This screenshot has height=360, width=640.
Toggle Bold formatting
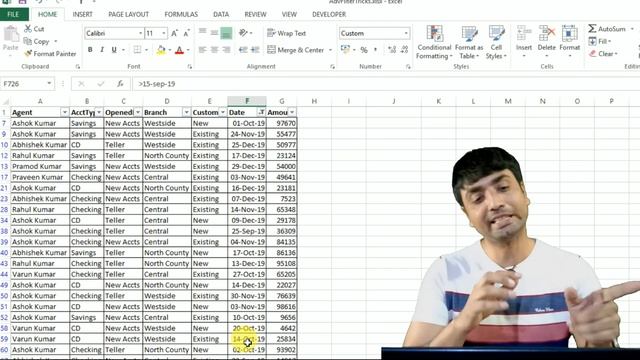90,50
